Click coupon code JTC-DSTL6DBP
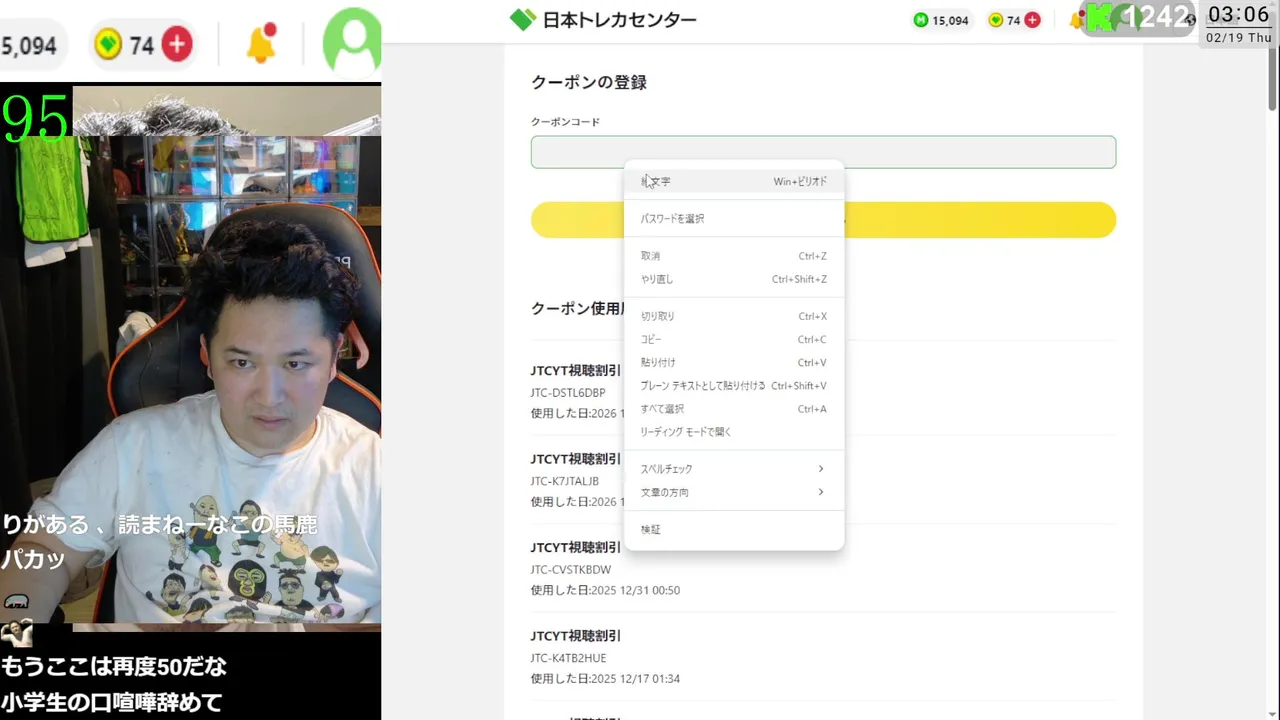The image size is (1280, 720). [x=568, y=393]
